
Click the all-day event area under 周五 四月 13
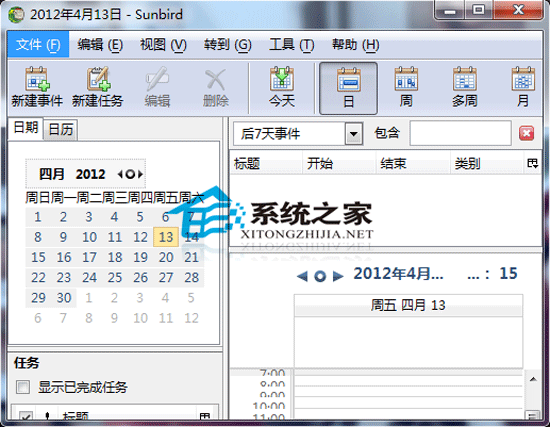[408, 342]
